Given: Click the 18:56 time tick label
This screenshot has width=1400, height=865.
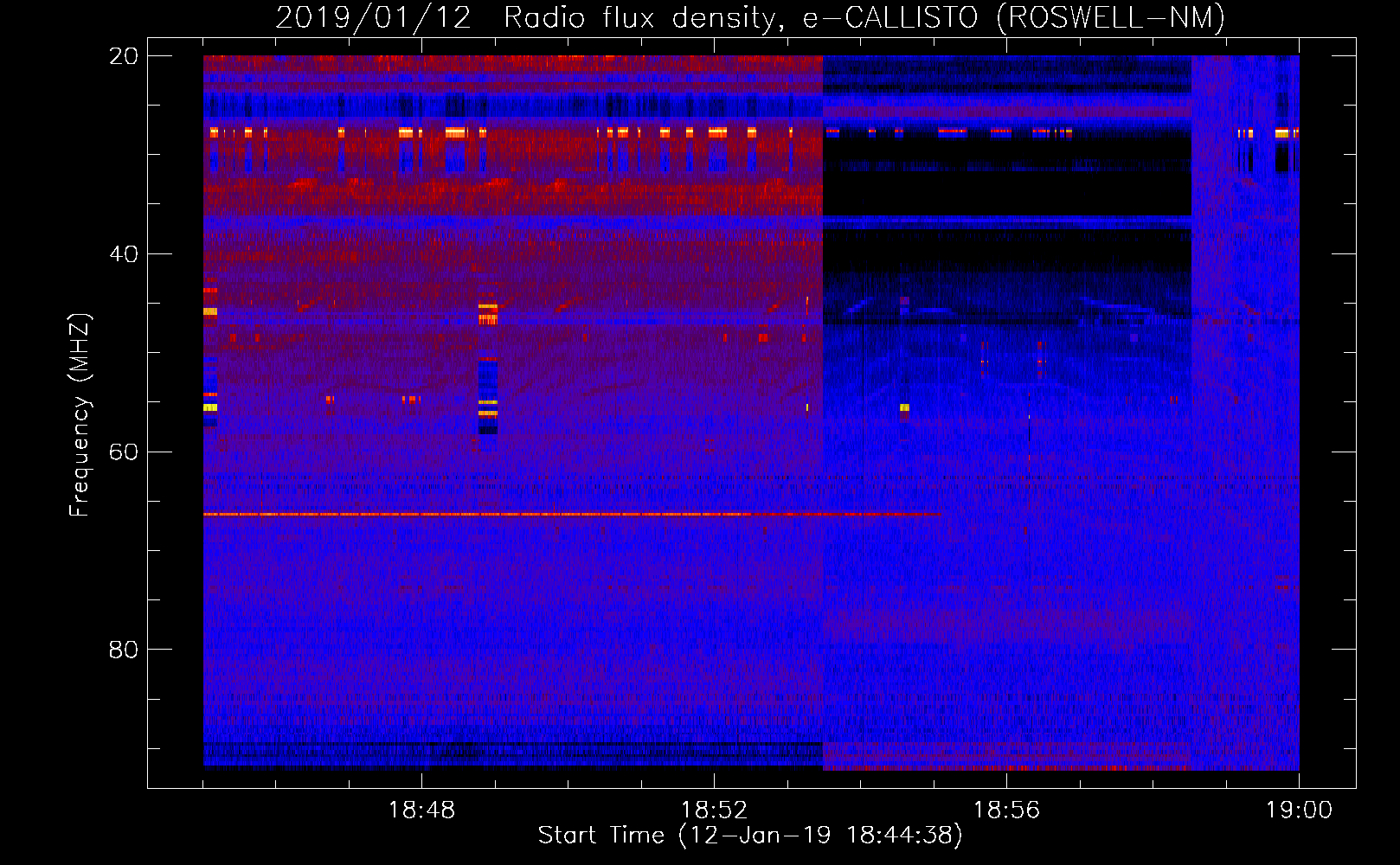Looking at the screenshot, I should point(1006,811).
